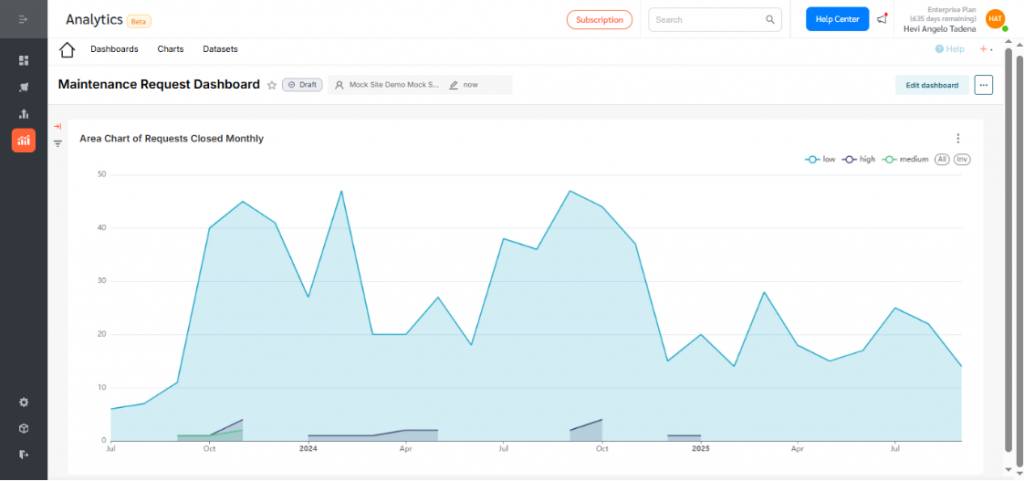This screenshot has height=481, width=1024.
Task: Click the analytics home icon
Action: click(67, 50)
